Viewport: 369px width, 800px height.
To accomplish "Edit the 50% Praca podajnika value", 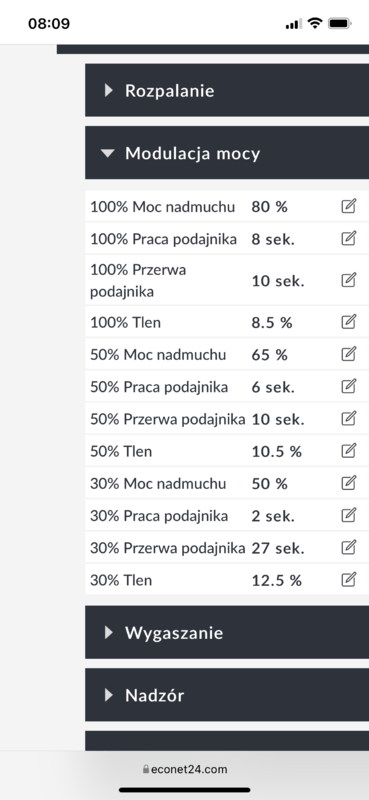I will click(x=349, y=386).
